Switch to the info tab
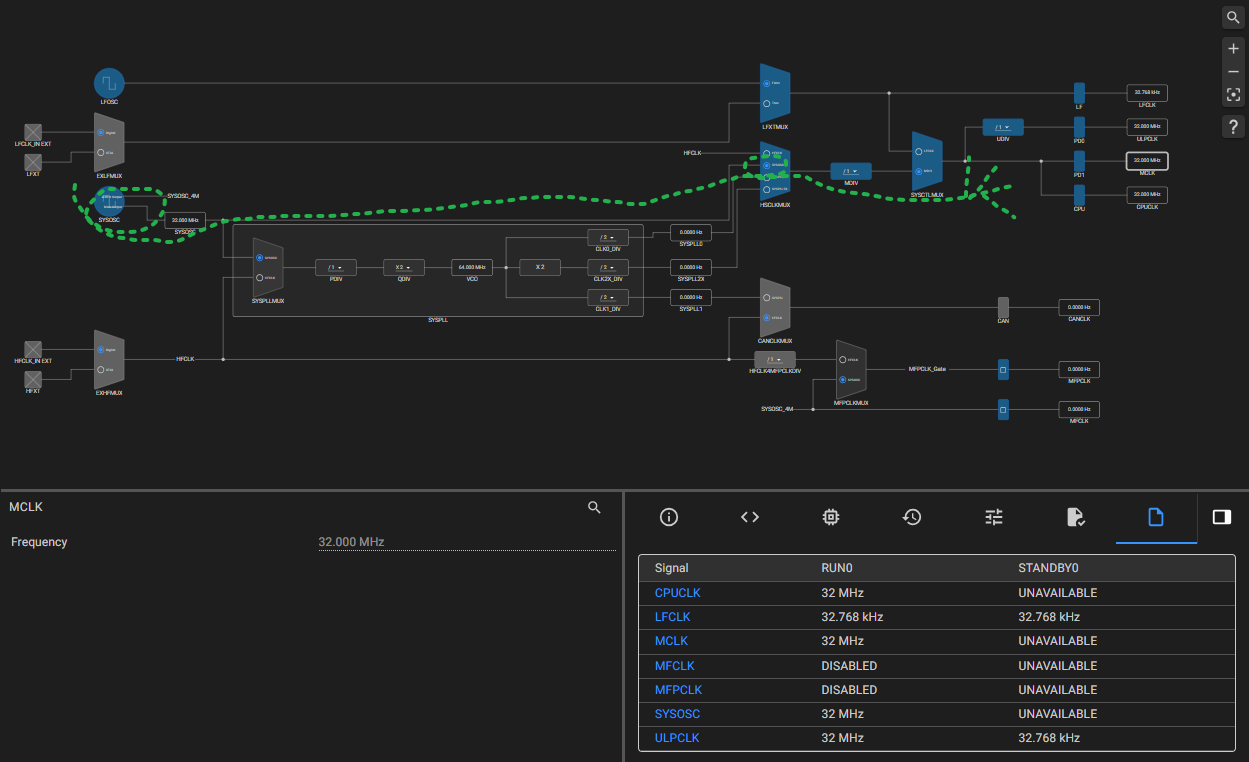The image size is (1249, 762). click(x=669, y=517)
